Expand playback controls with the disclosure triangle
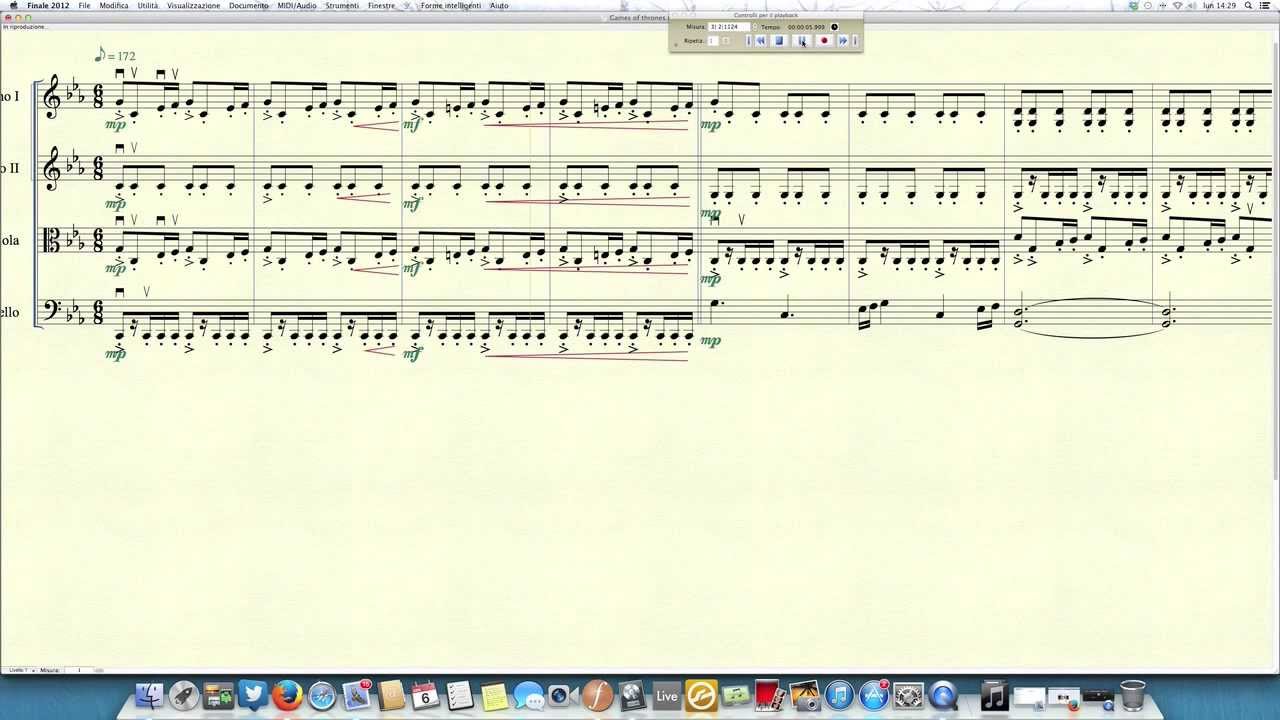The height and width of the screenshot is (720, 1280). tap(676, 45)
